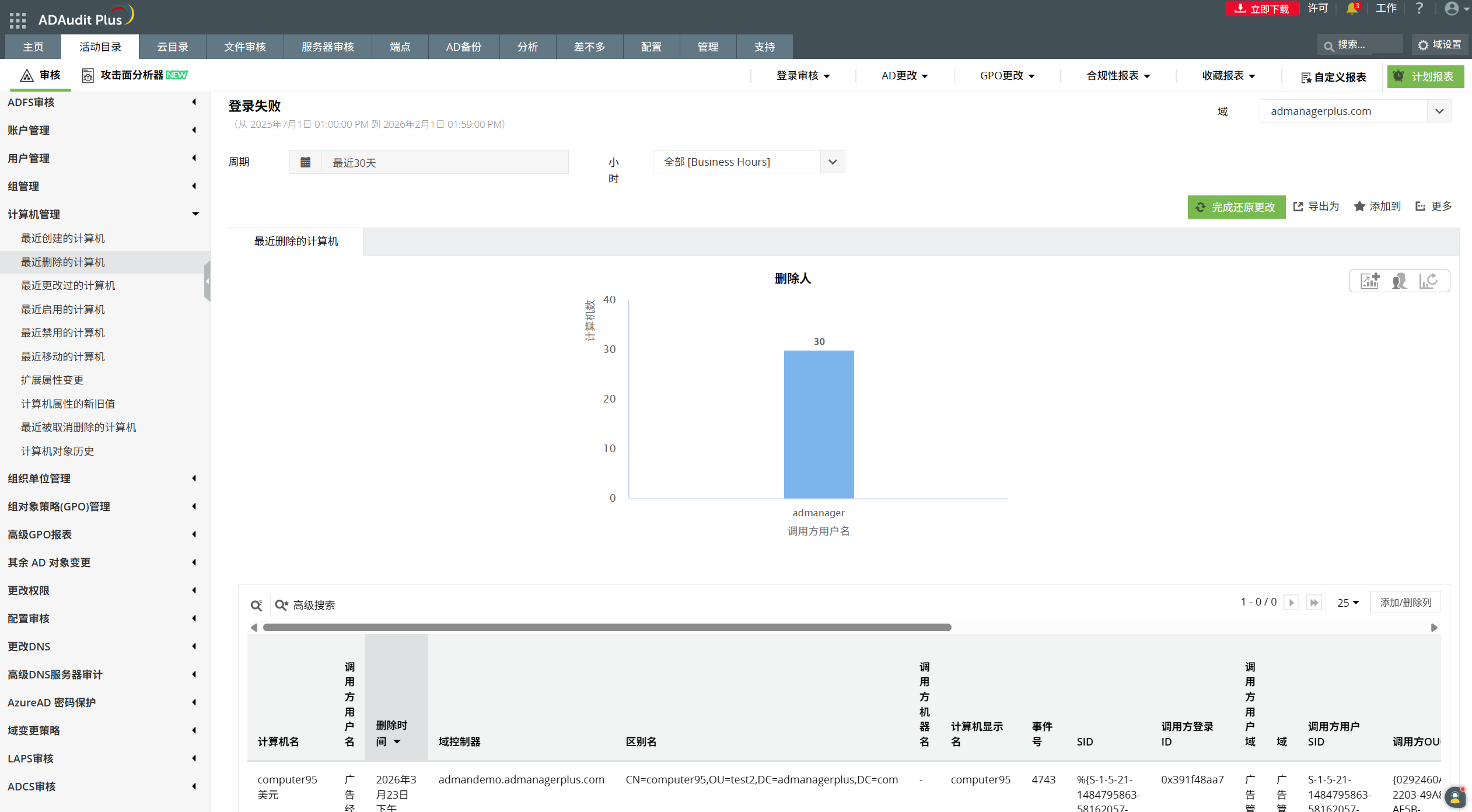
Task: Open the help question mark icon
Action: point(1419,9)
